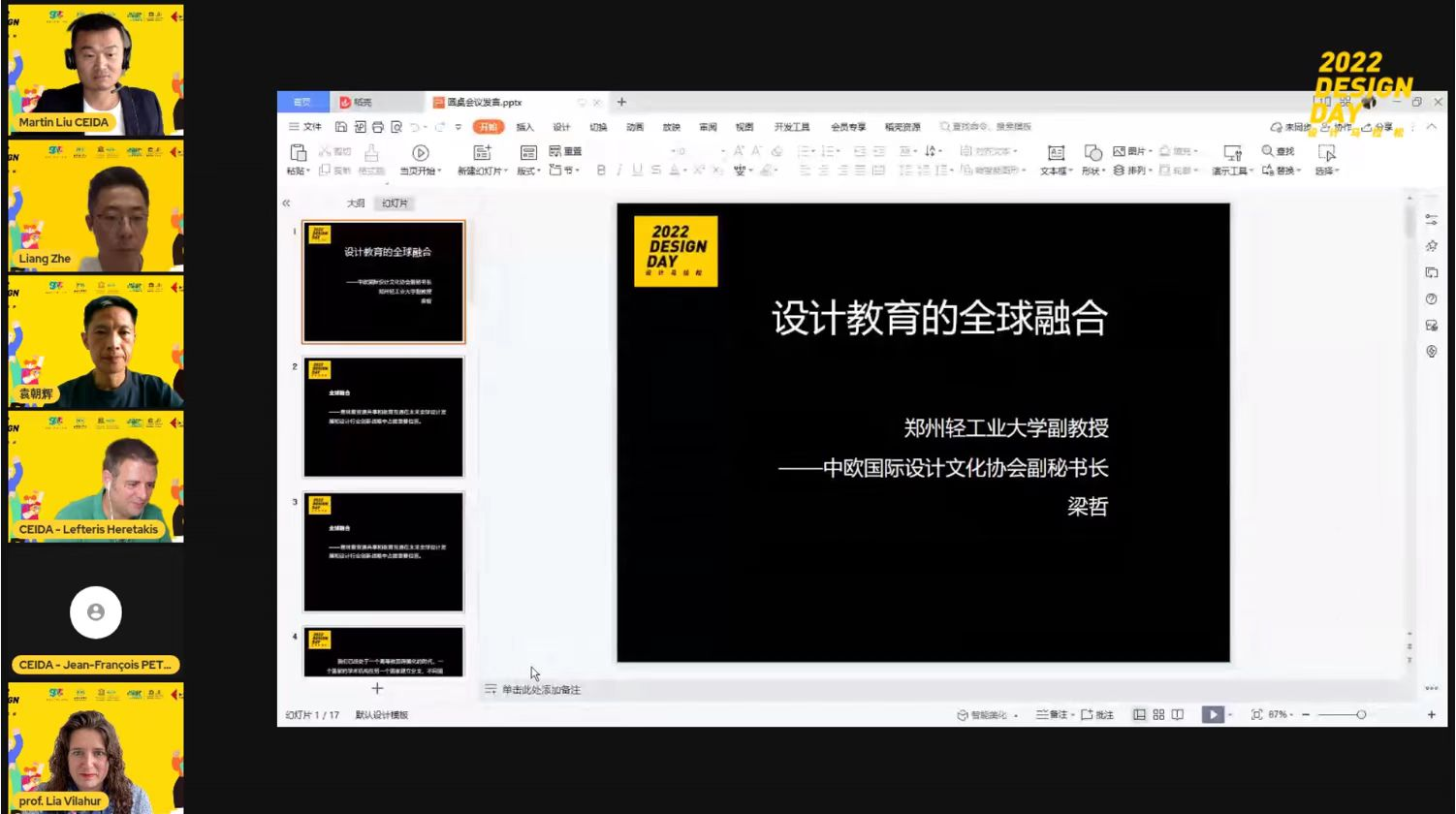Open Presentation Tools (演示工具) icon
This screenshot has height=814, width=1456.
pyautogui.click(x=1232, y=153)
